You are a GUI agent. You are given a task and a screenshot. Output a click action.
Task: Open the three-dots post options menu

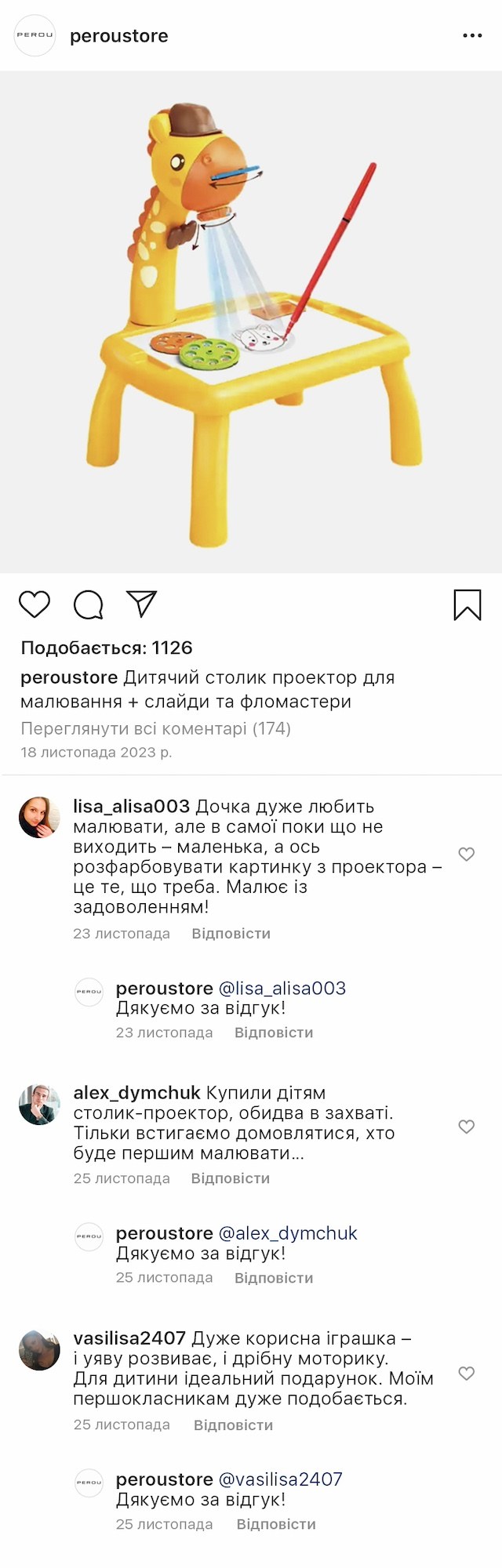point(472,36)
